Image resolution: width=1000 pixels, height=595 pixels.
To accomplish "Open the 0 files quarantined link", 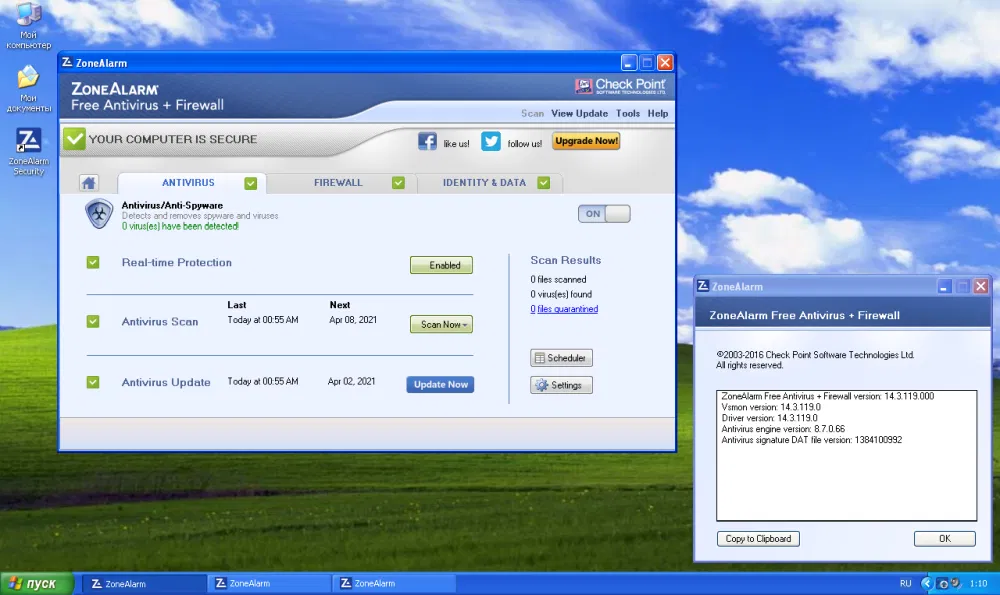I will pyautogui.click(x=564, y=309).
